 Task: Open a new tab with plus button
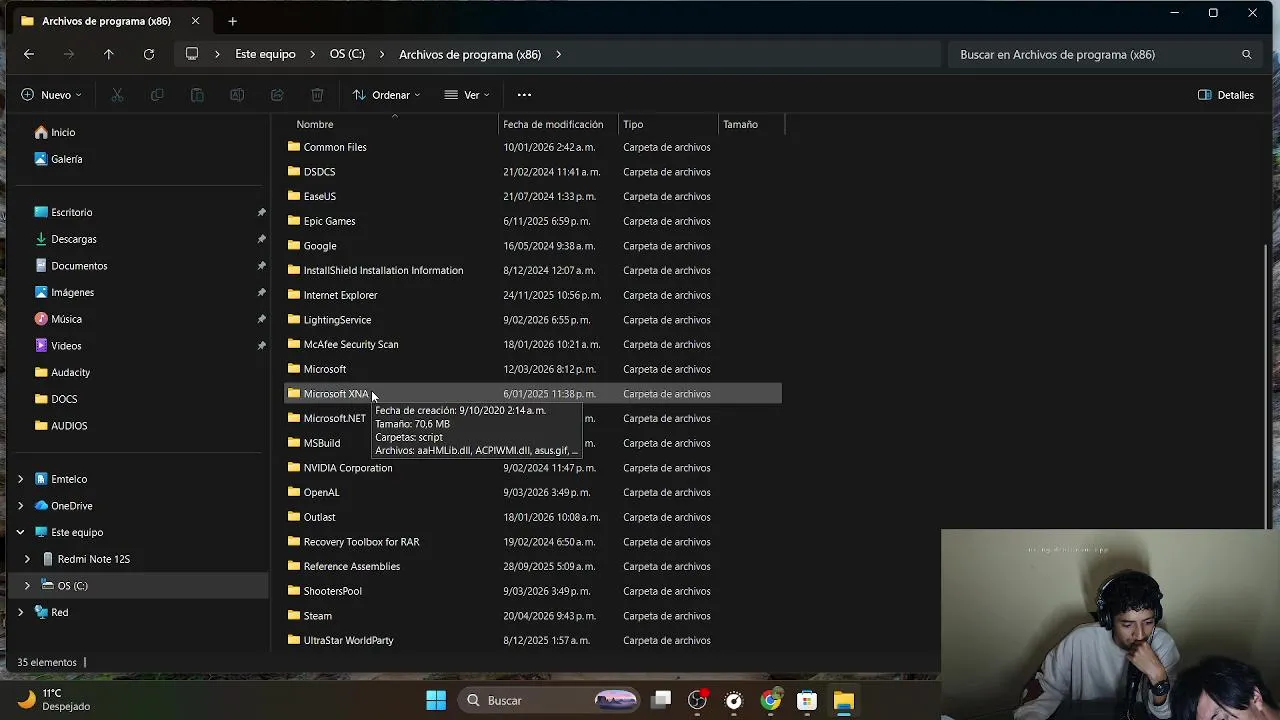[232, 21]
